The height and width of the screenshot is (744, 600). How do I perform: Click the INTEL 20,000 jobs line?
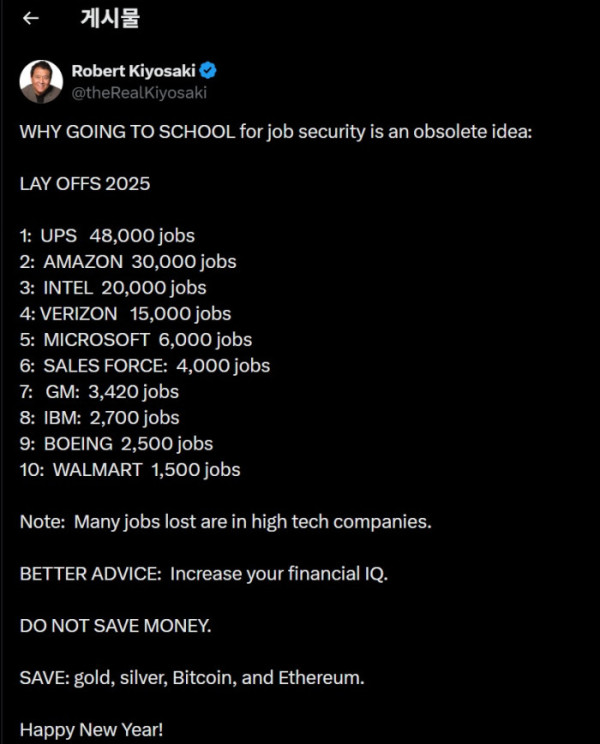tap(113, 288)
